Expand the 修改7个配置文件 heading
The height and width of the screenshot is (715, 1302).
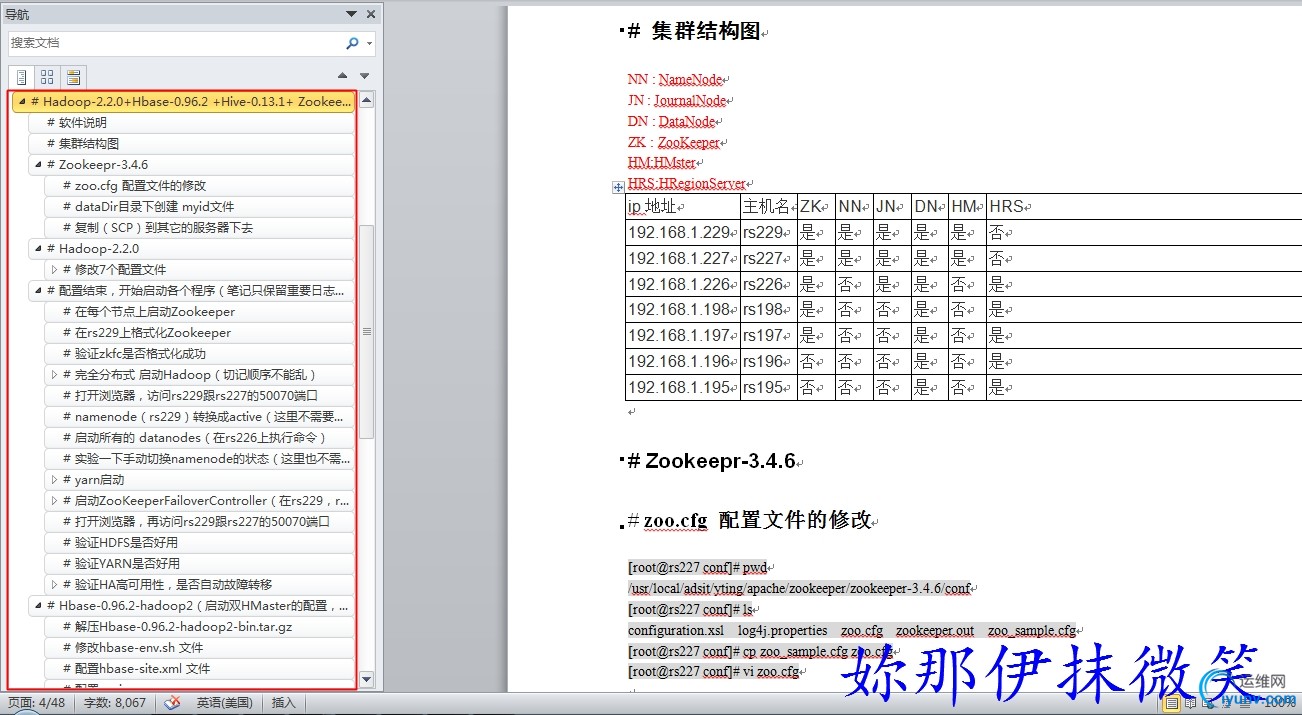click(x=53, y=269)
